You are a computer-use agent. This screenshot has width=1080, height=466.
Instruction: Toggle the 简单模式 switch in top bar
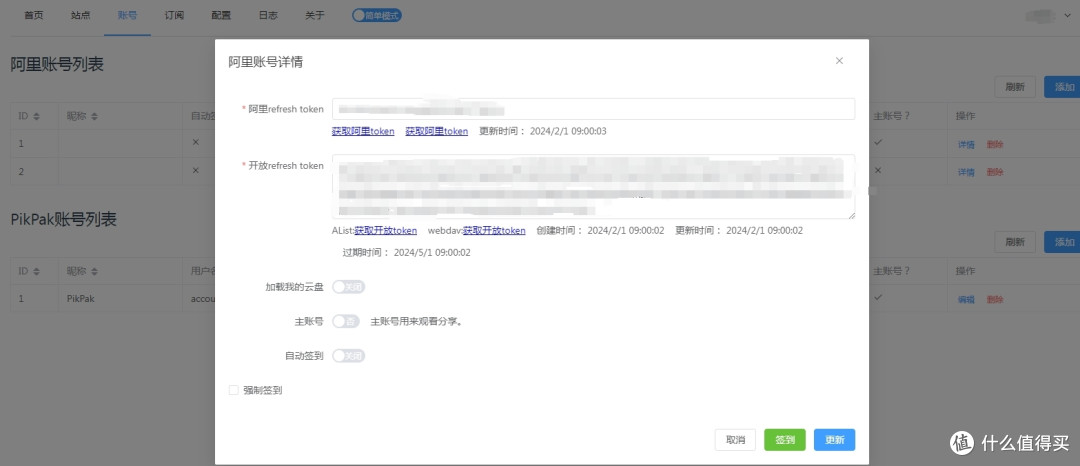pos(376,15)
